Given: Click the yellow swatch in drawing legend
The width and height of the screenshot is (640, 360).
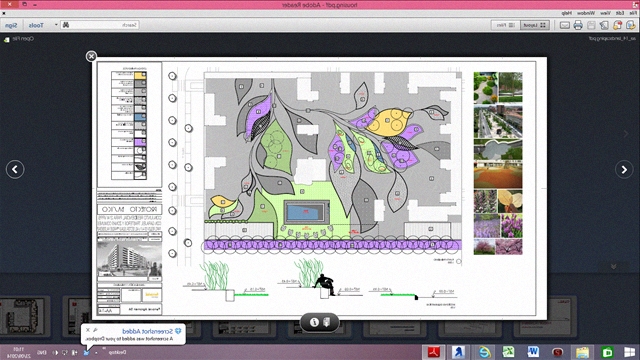Looking at the screenshot, I should point(140,75).
